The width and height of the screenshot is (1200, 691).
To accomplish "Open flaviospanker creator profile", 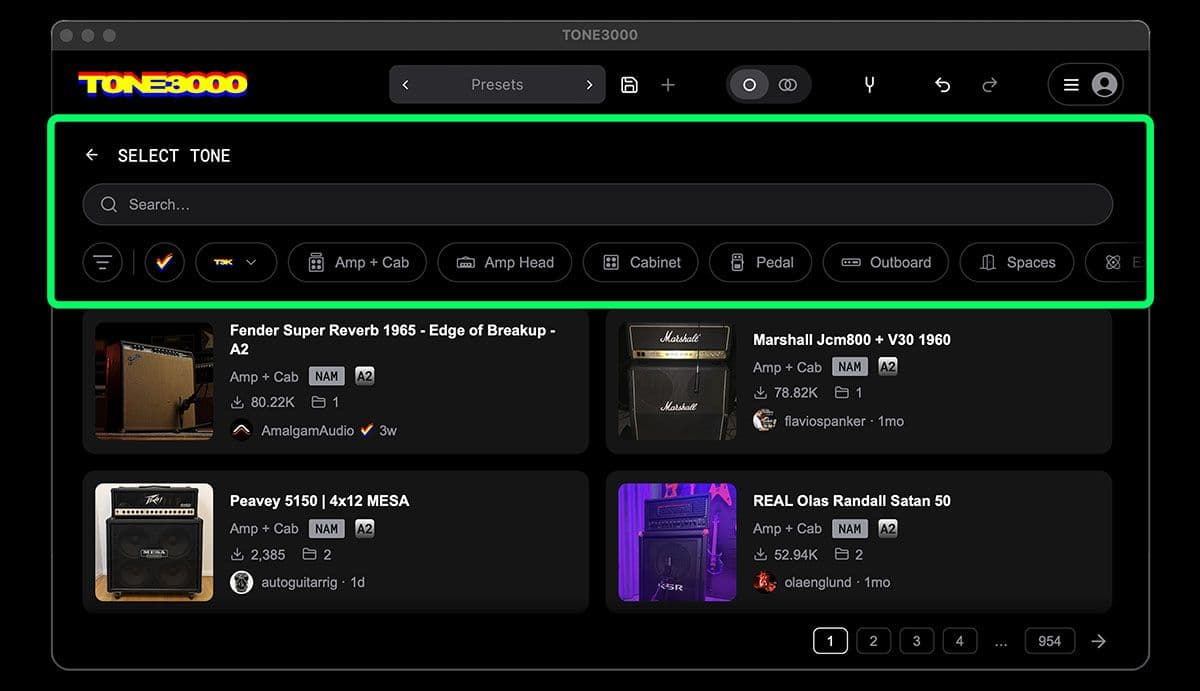I will click(825, 421).
